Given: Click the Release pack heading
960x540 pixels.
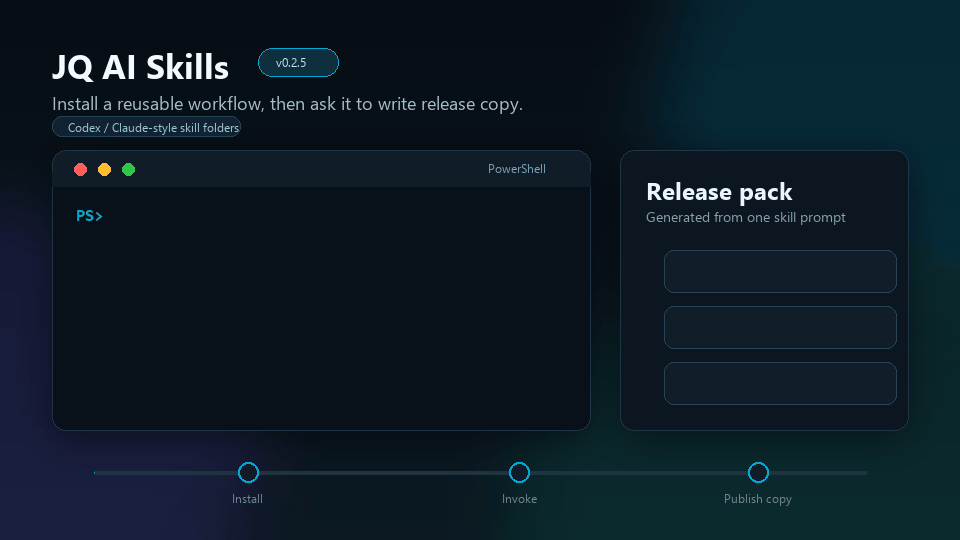Looking at the screenshot, I should click(x=719, y=192).
